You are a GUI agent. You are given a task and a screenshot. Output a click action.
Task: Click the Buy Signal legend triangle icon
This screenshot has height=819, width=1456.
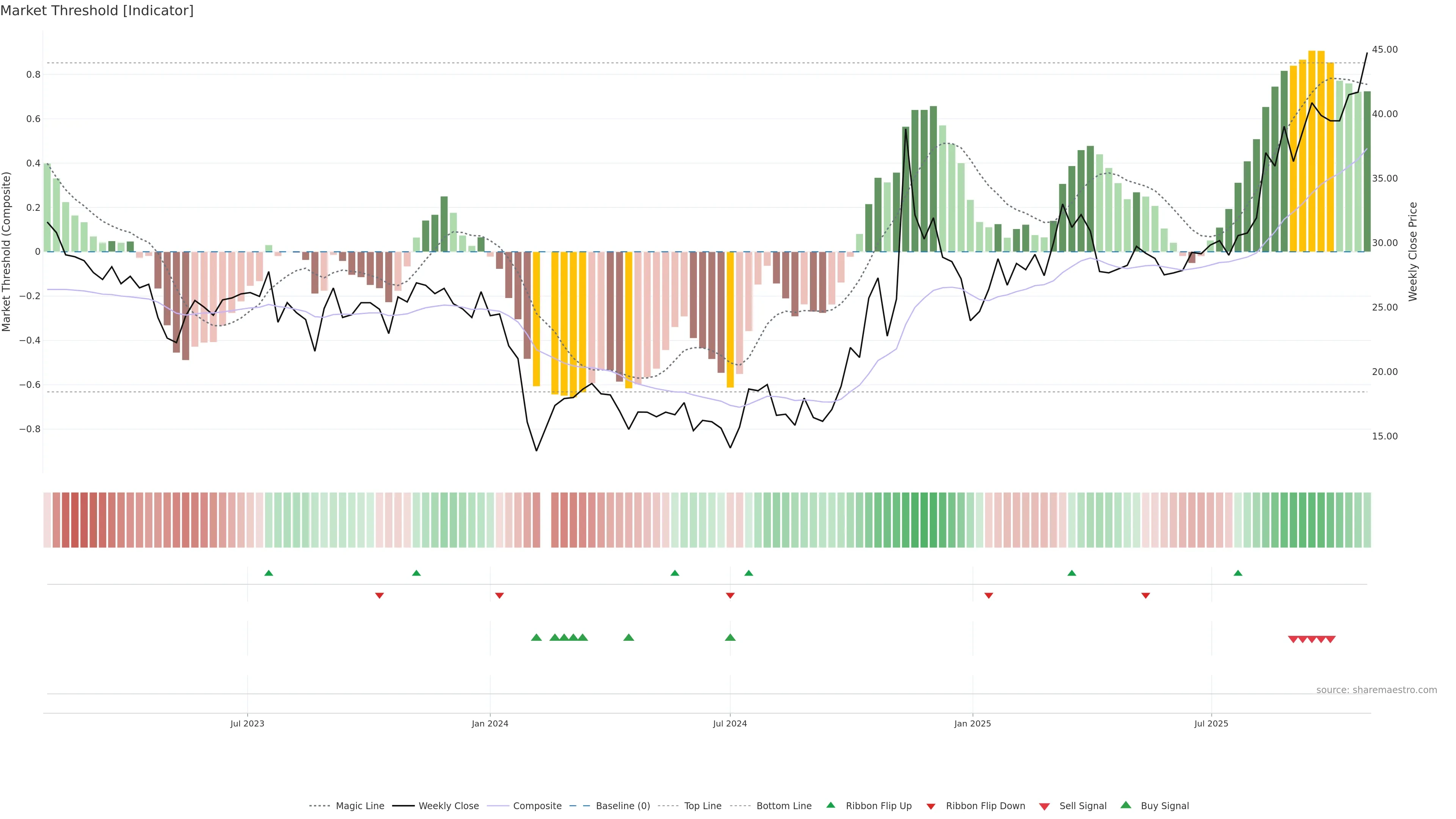click(1125, 805)
